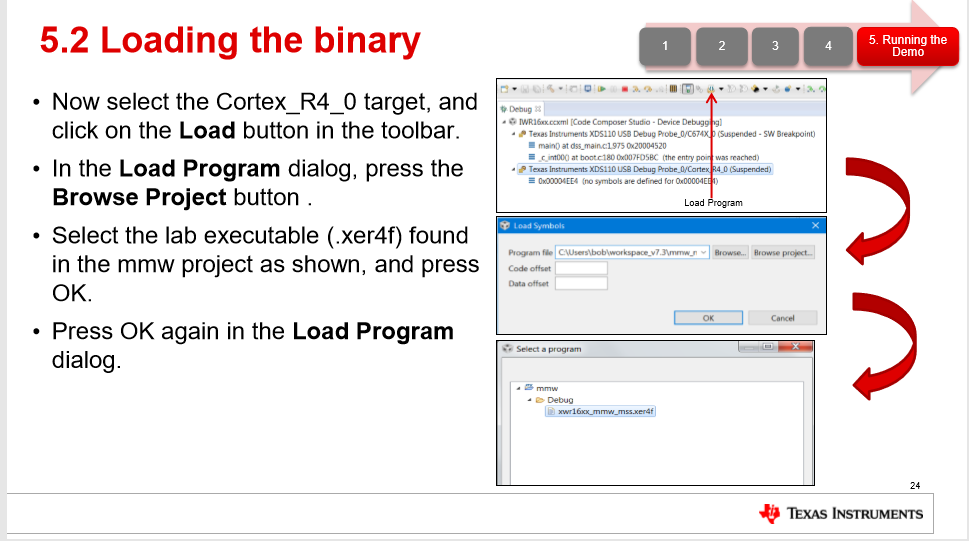This screenshot has height=541, width=969.
Task: Select the _c_int00() at boot.c stack frame
Action: click(643, 158)
